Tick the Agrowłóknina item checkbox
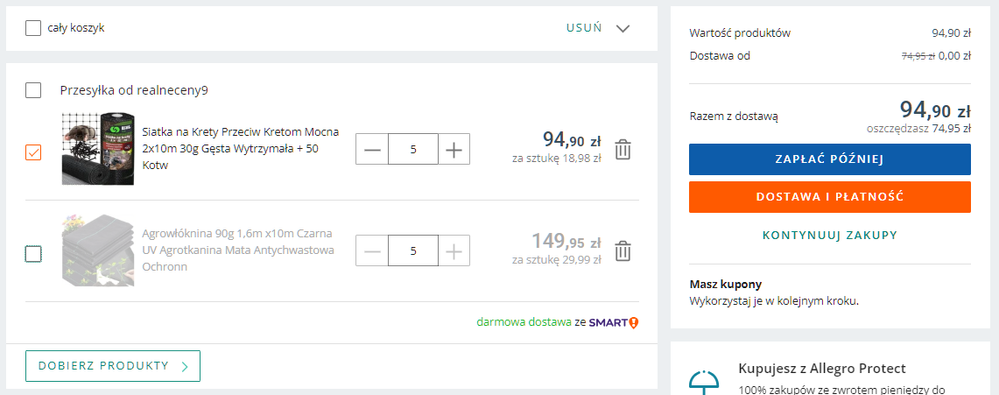 [33, 254]
